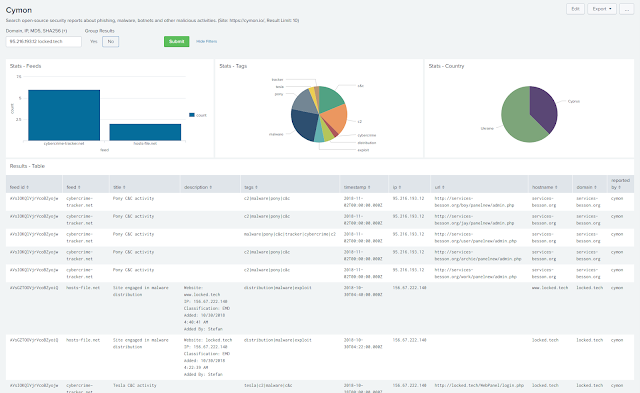The image size is (640, 393).
Task: Select the cybercrime-tracker.net bar in chart
Action: click(x=64, y=115)
